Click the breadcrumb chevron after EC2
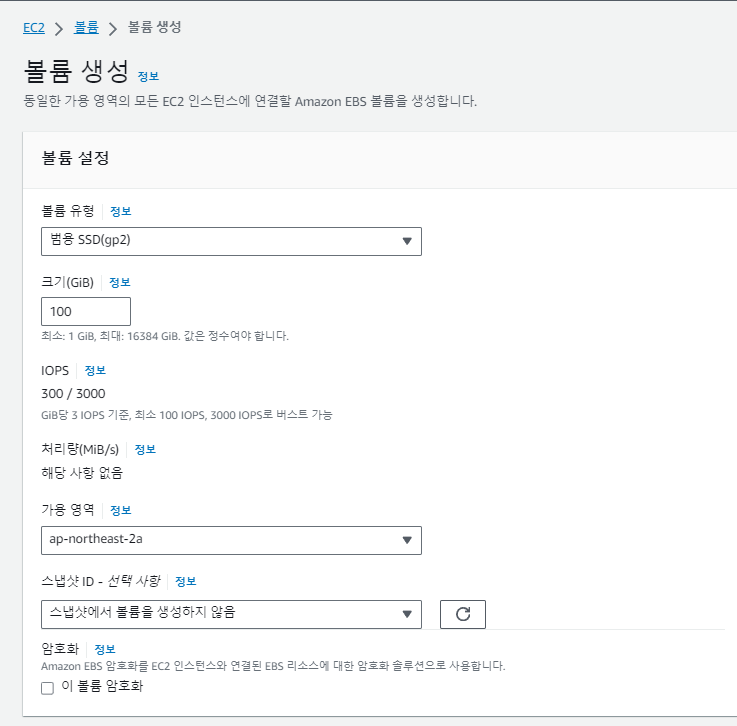The width and height of the screenshot is (737, 726). tap(59, 28)
